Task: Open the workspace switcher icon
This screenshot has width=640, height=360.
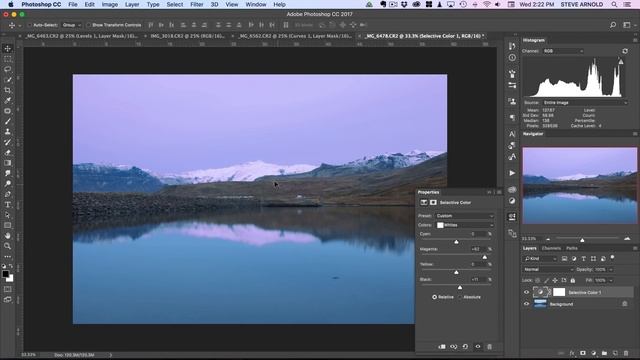Action: [627, 25]
